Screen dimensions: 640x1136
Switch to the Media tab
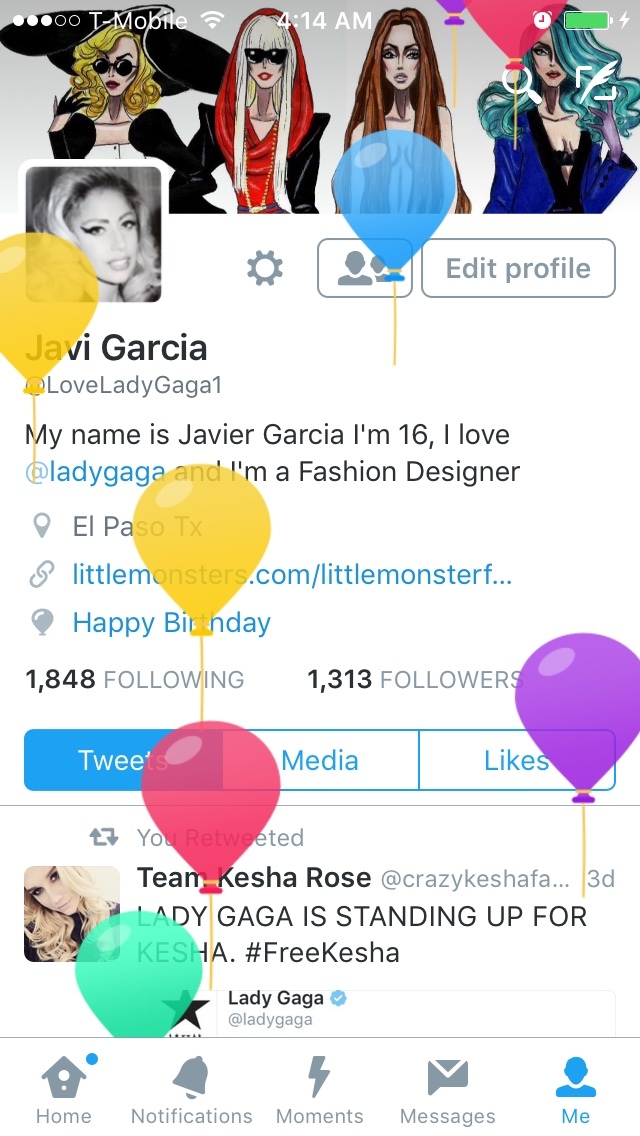click(320, 760)
